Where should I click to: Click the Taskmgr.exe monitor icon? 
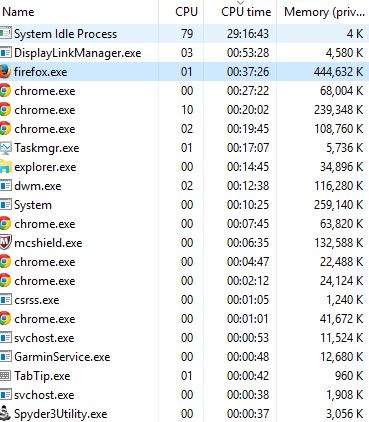click(x=5, y=148)
